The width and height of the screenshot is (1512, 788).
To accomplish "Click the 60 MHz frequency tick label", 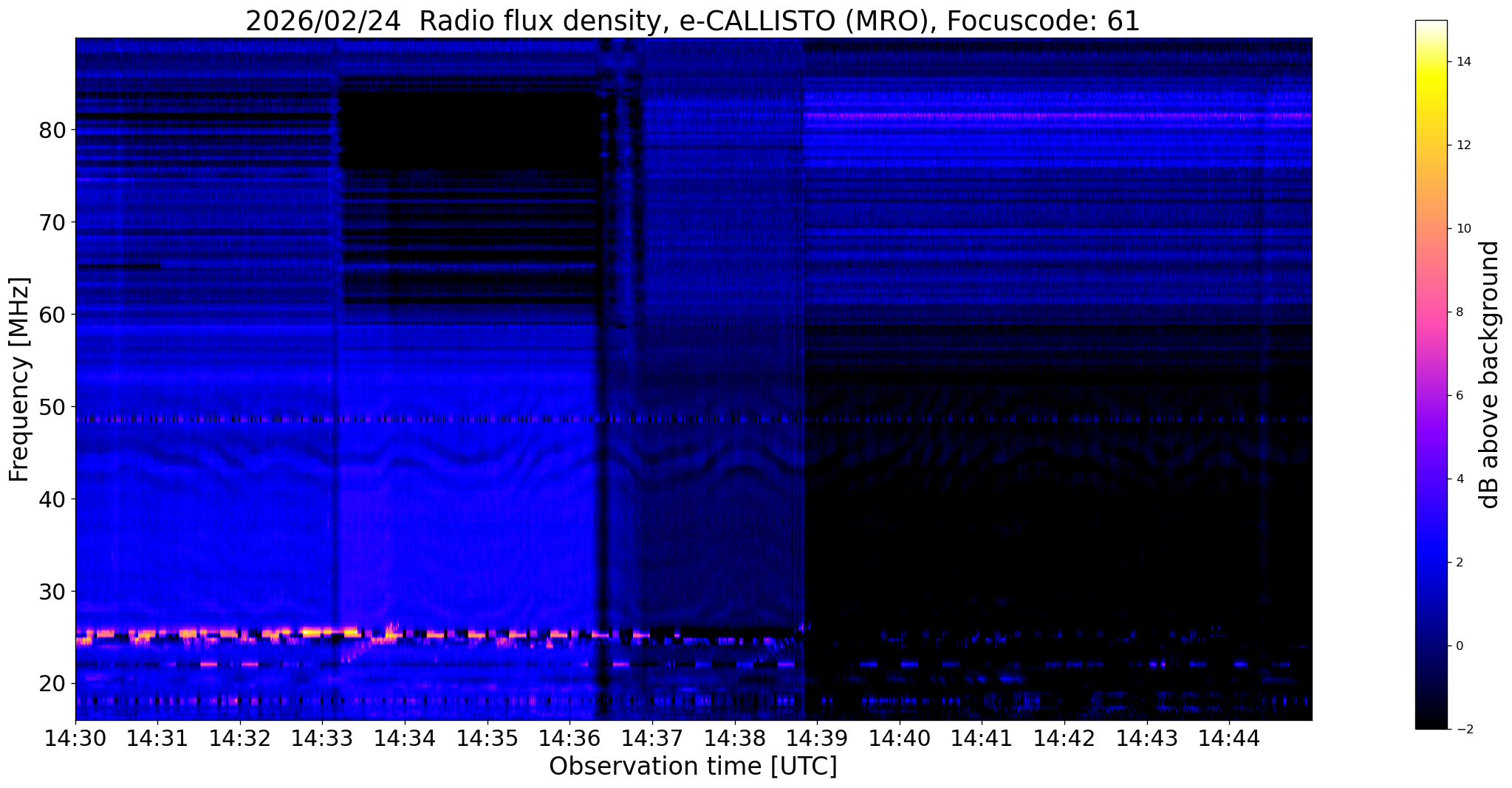I will point(52,315).
